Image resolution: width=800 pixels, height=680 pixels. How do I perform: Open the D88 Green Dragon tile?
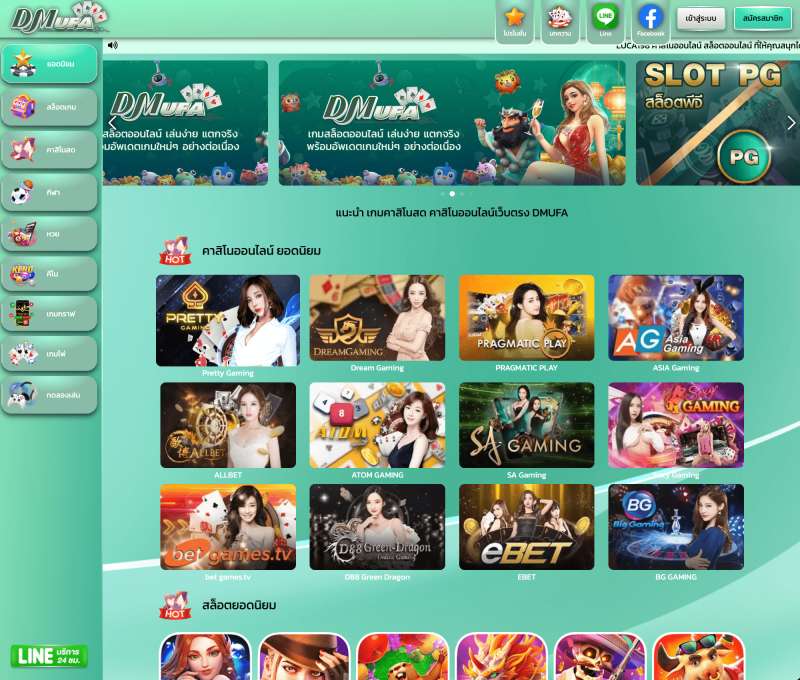377,527
